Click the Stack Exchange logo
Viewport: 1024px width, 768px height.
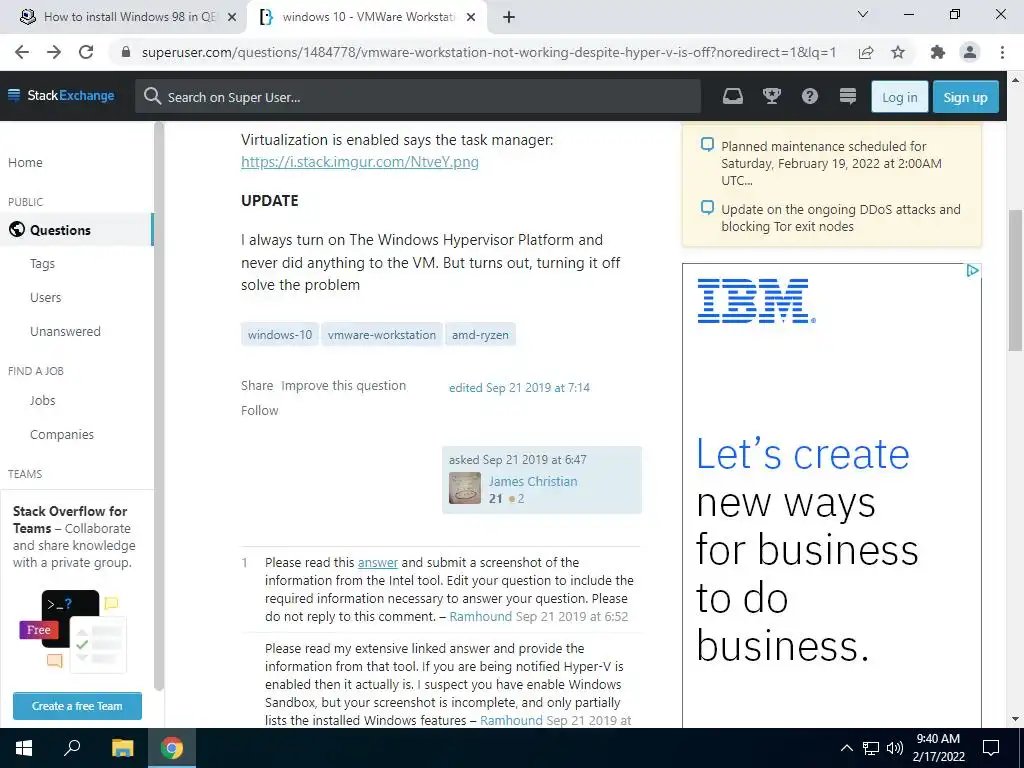pyautogui.click(x=61, y=95)
